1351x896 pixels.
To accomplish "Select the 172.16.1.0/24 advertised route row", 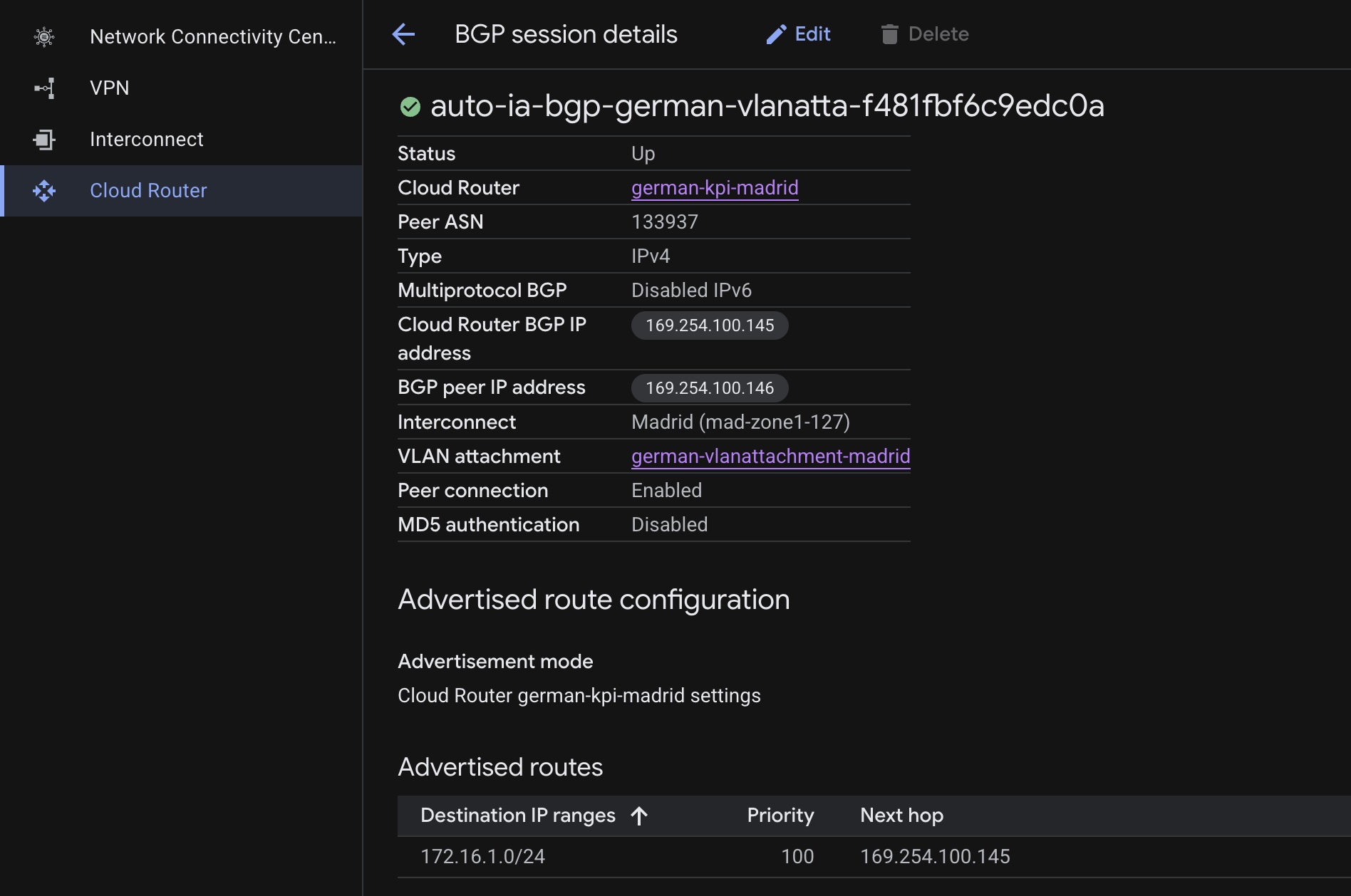I will click(482, 857).
